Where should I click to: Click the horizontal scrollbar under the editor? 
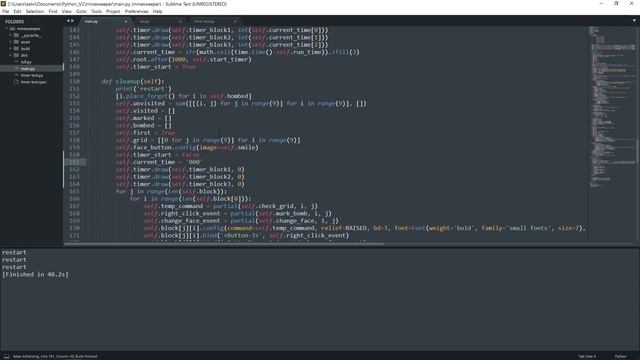point(224,244)
